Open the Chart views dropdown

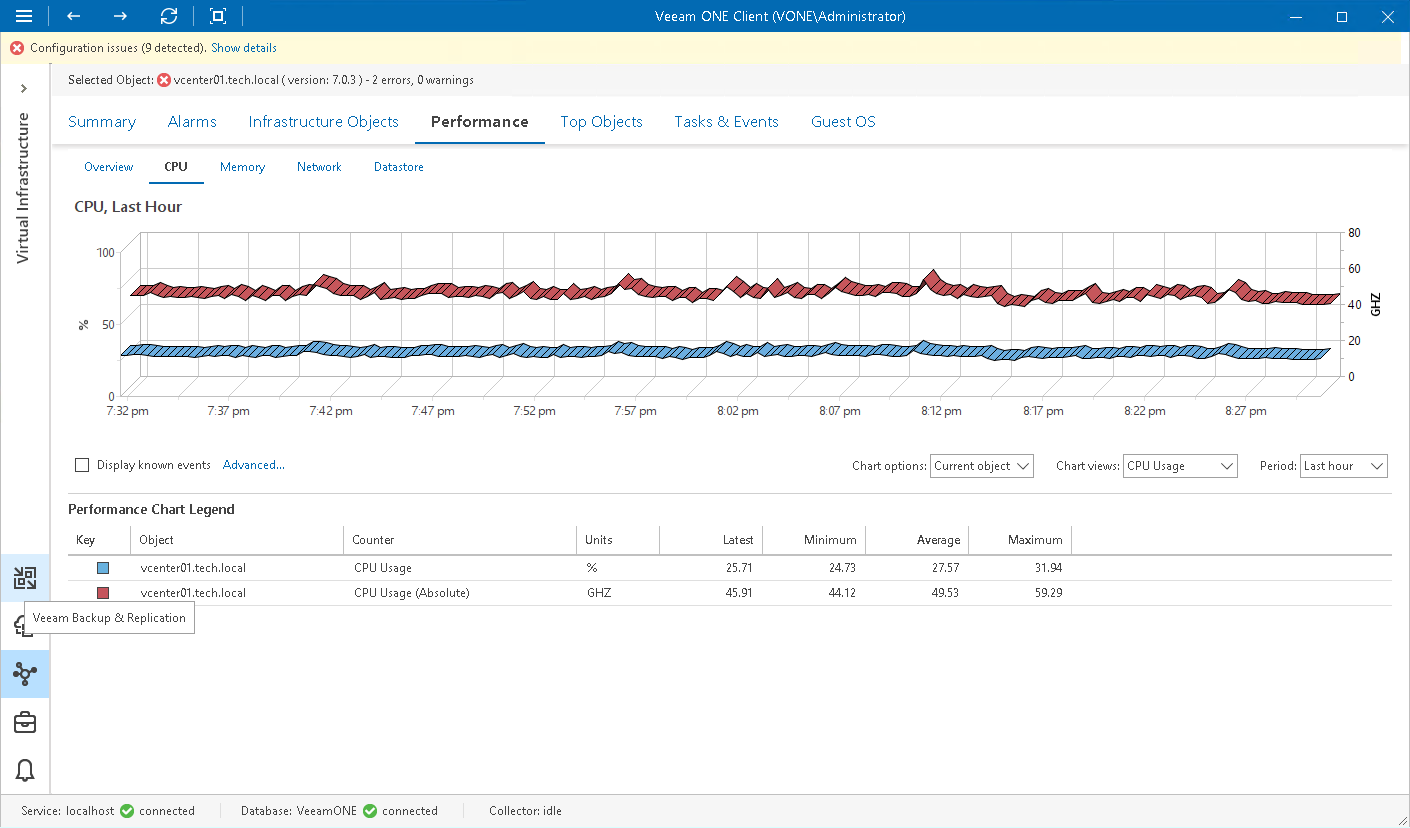pos(1180,466)
